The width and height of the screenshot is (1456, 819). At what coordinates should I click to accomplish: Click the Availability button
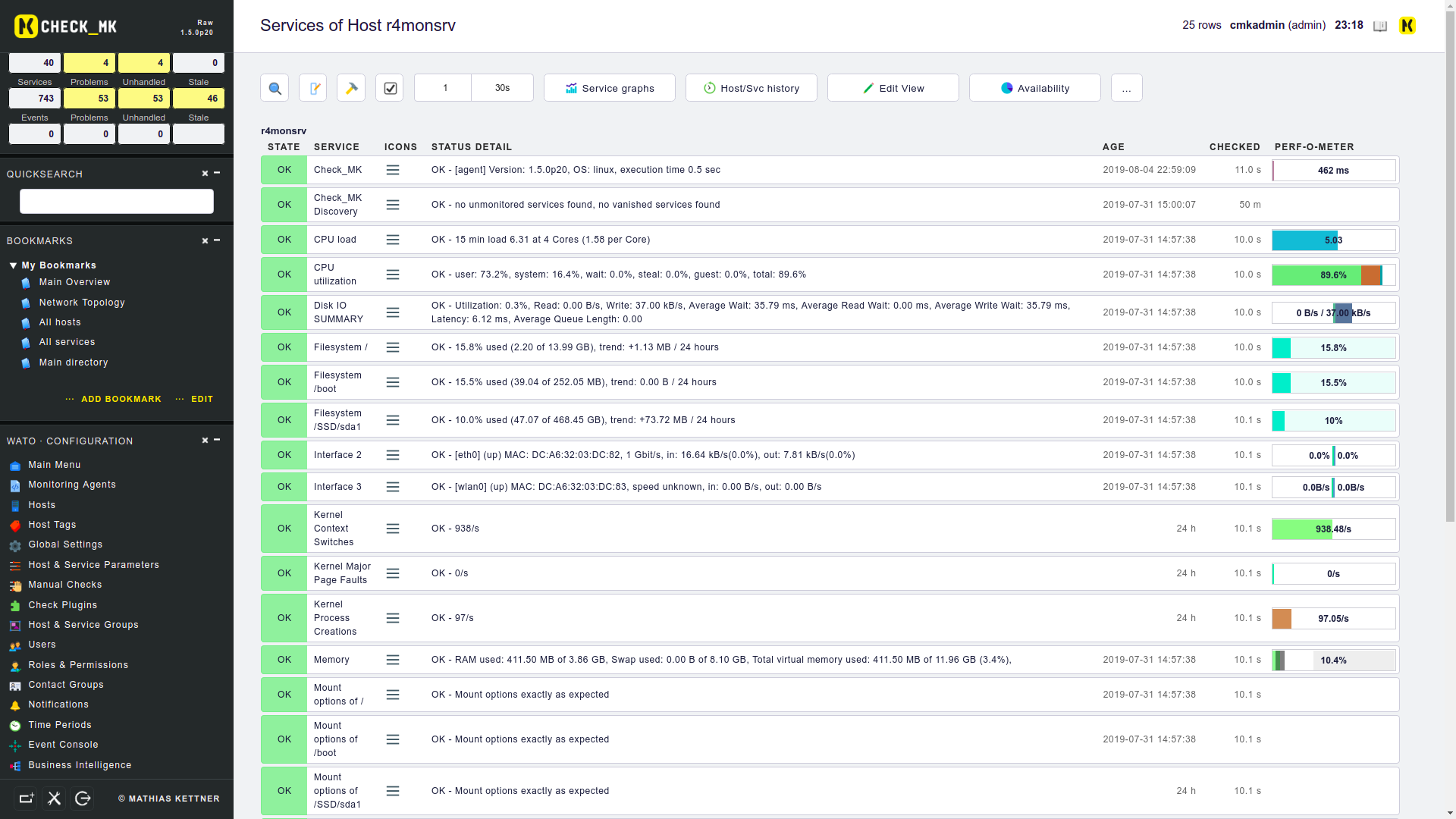(x=1034, y=88)
